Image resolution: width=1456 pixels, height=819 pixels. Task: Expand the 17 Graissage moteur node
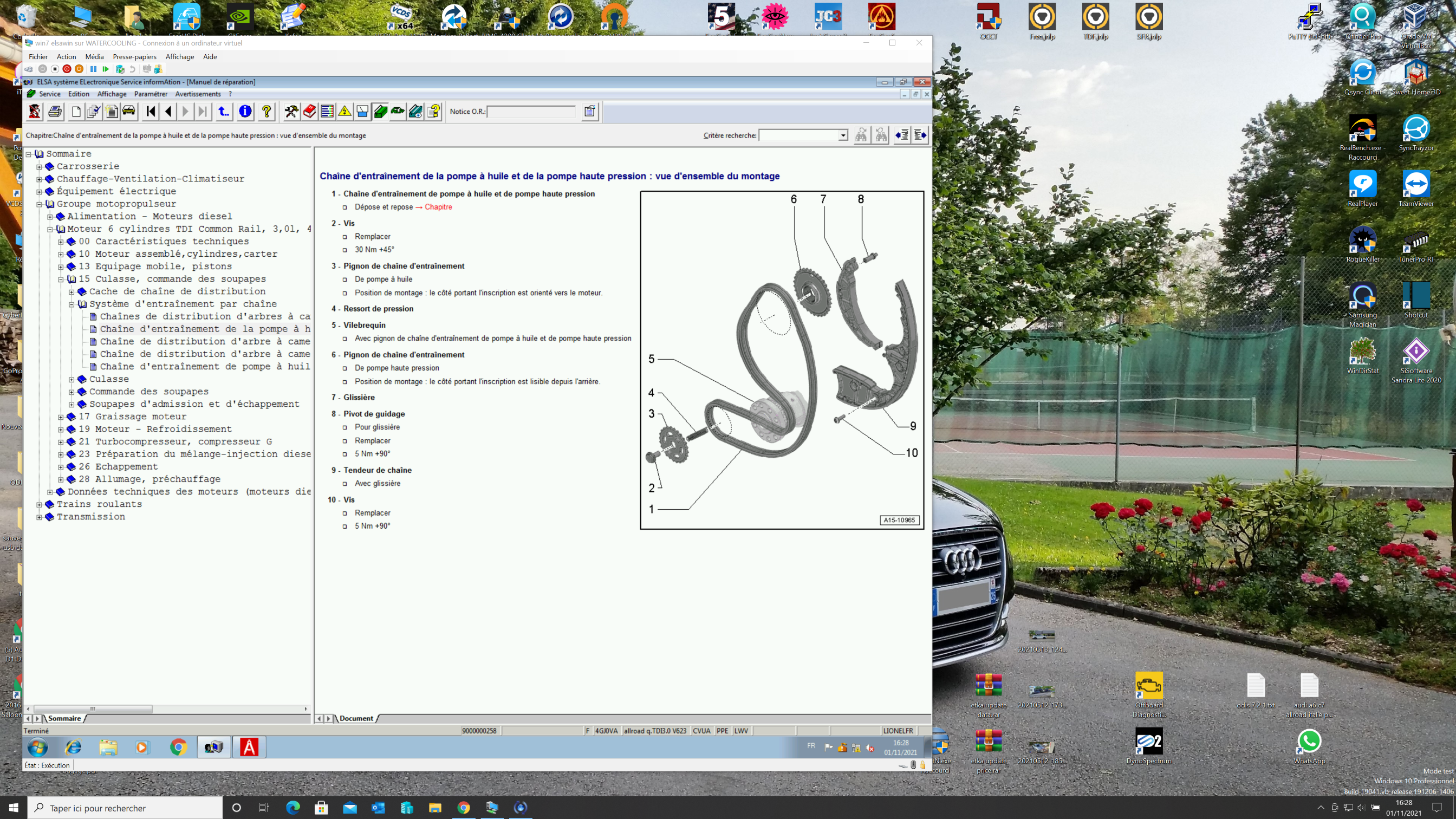[x=61, y=417]
